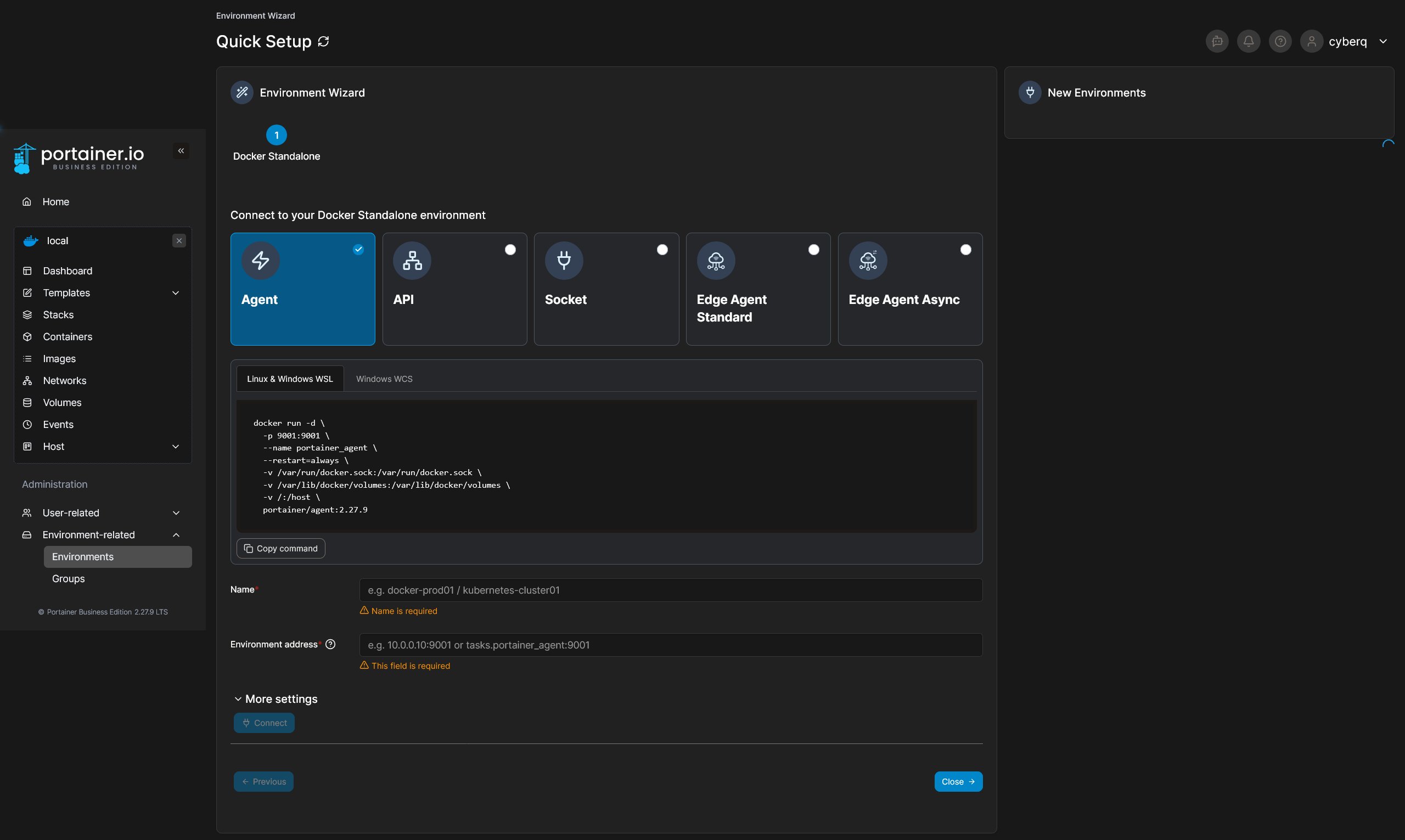Collapse the Environment-related chevron
This screenshot has height=840, width=1405.
pos(176,535)
